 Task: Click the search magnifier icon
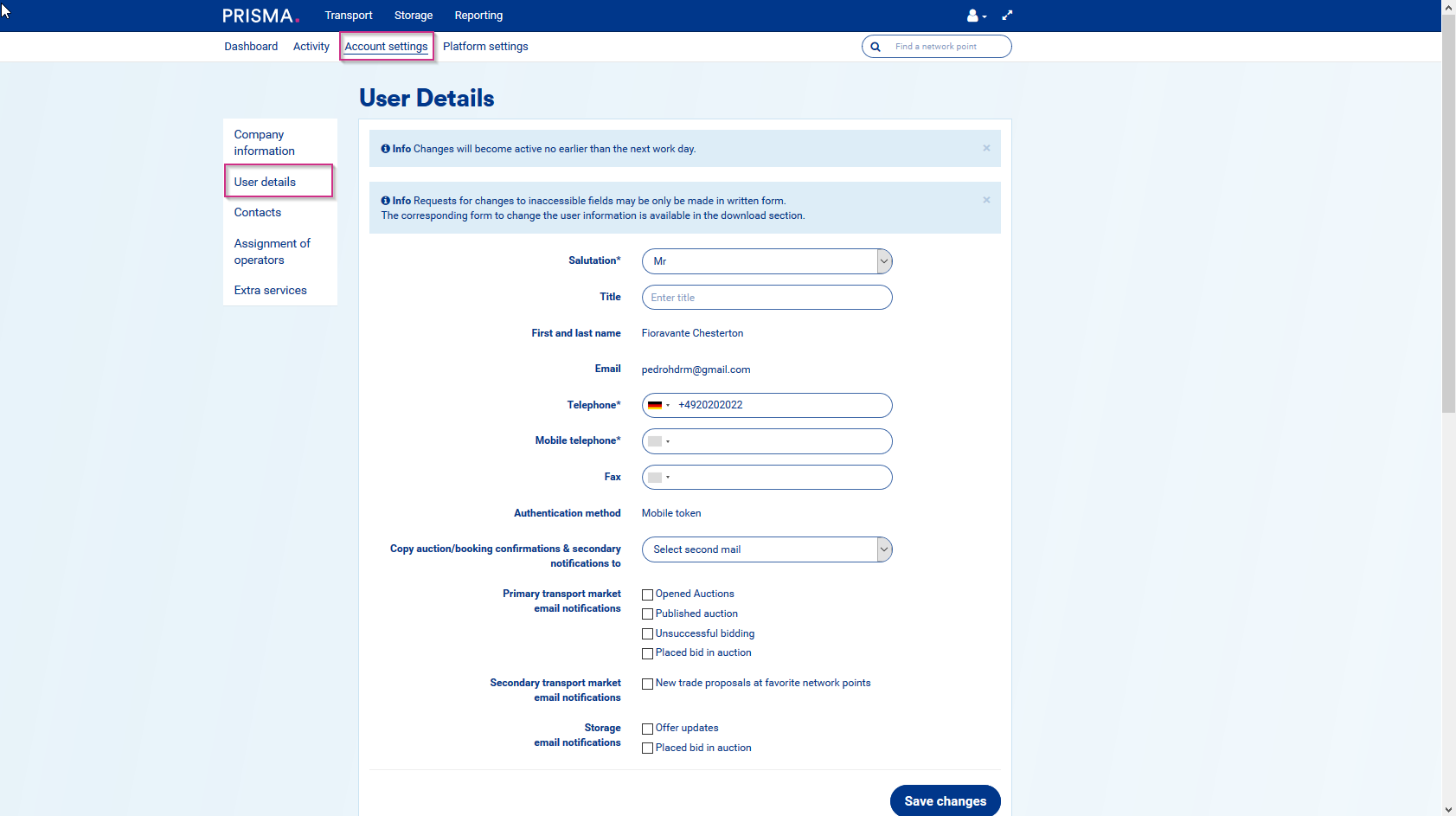[876, 47]
